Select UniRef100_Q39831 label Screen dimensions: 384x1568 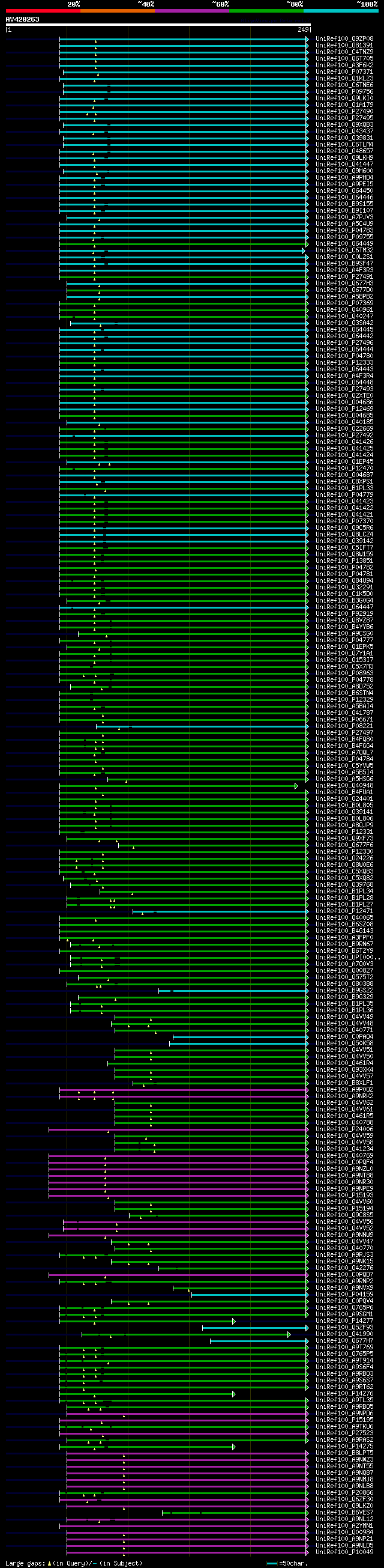coord(344,138)
